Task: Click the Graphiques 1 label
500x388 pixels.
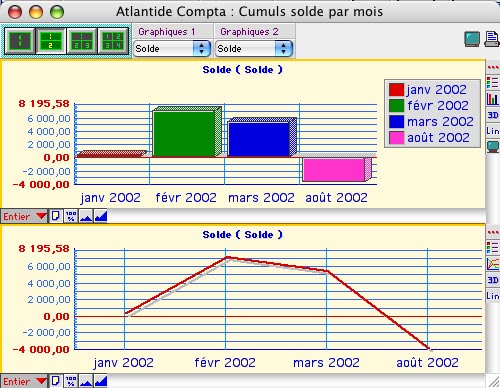Action: pos(166,32)
